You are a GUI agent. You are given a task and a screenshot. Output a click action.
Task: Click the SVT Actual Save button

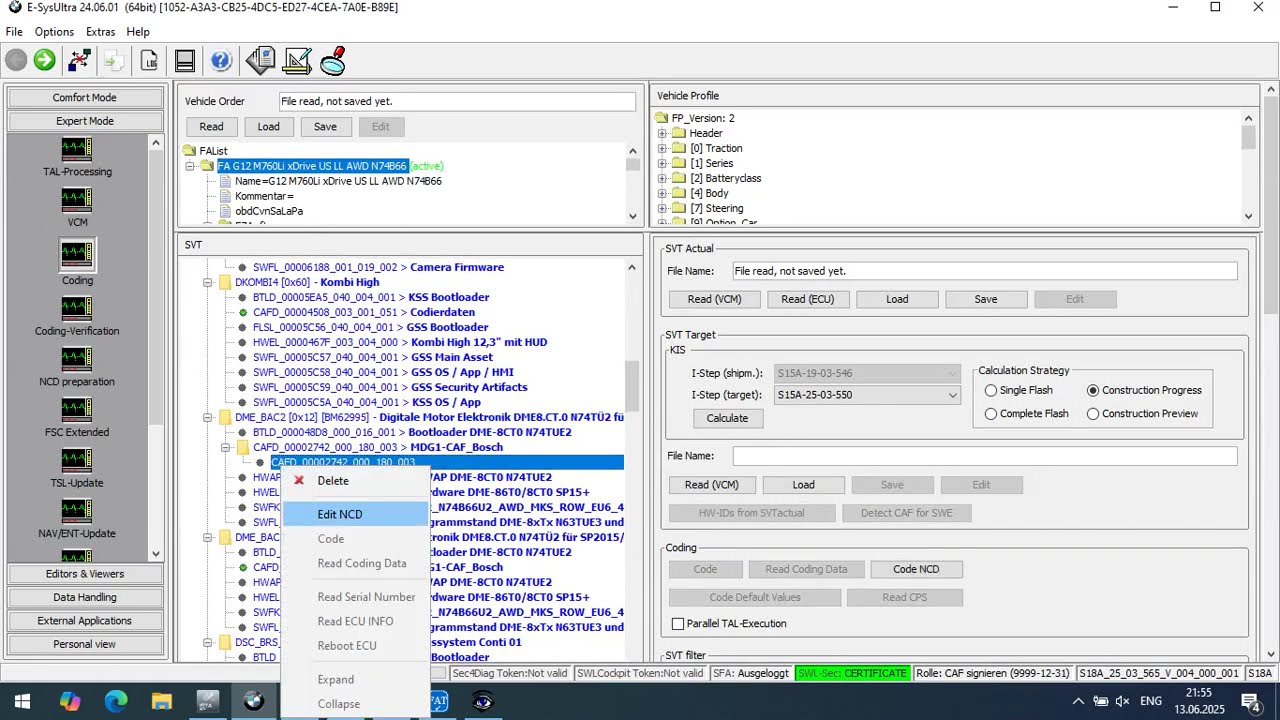coord(986,299)
